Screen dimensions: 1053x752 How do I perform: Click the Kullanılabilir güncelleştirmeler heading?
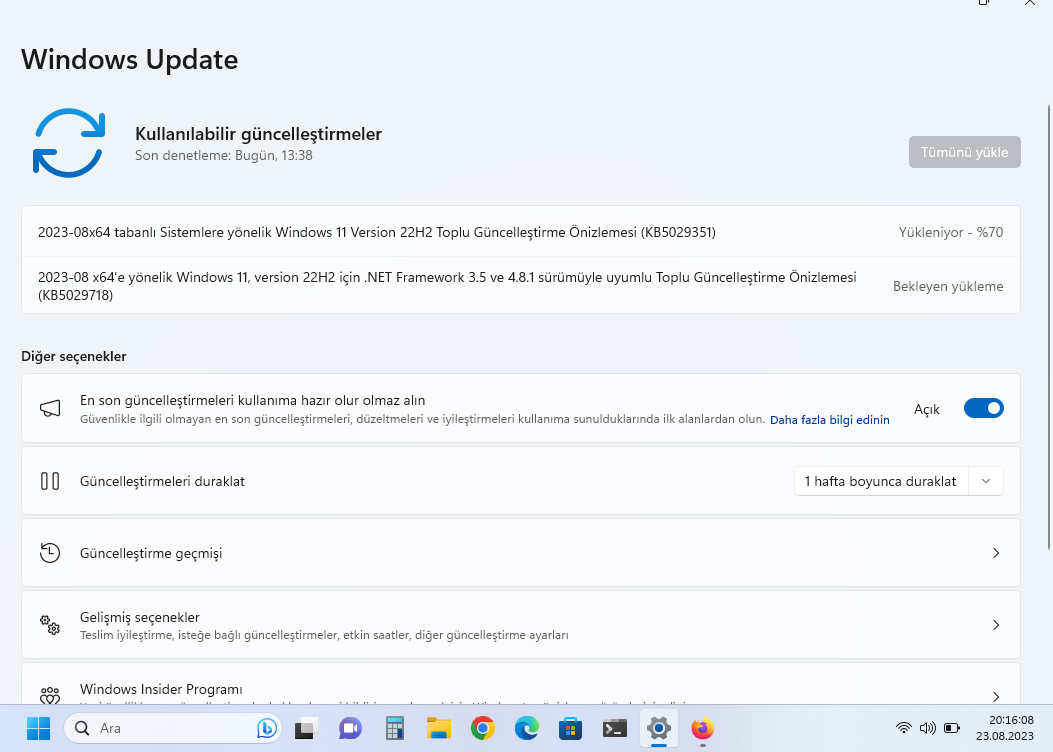(x=259, y=134)
